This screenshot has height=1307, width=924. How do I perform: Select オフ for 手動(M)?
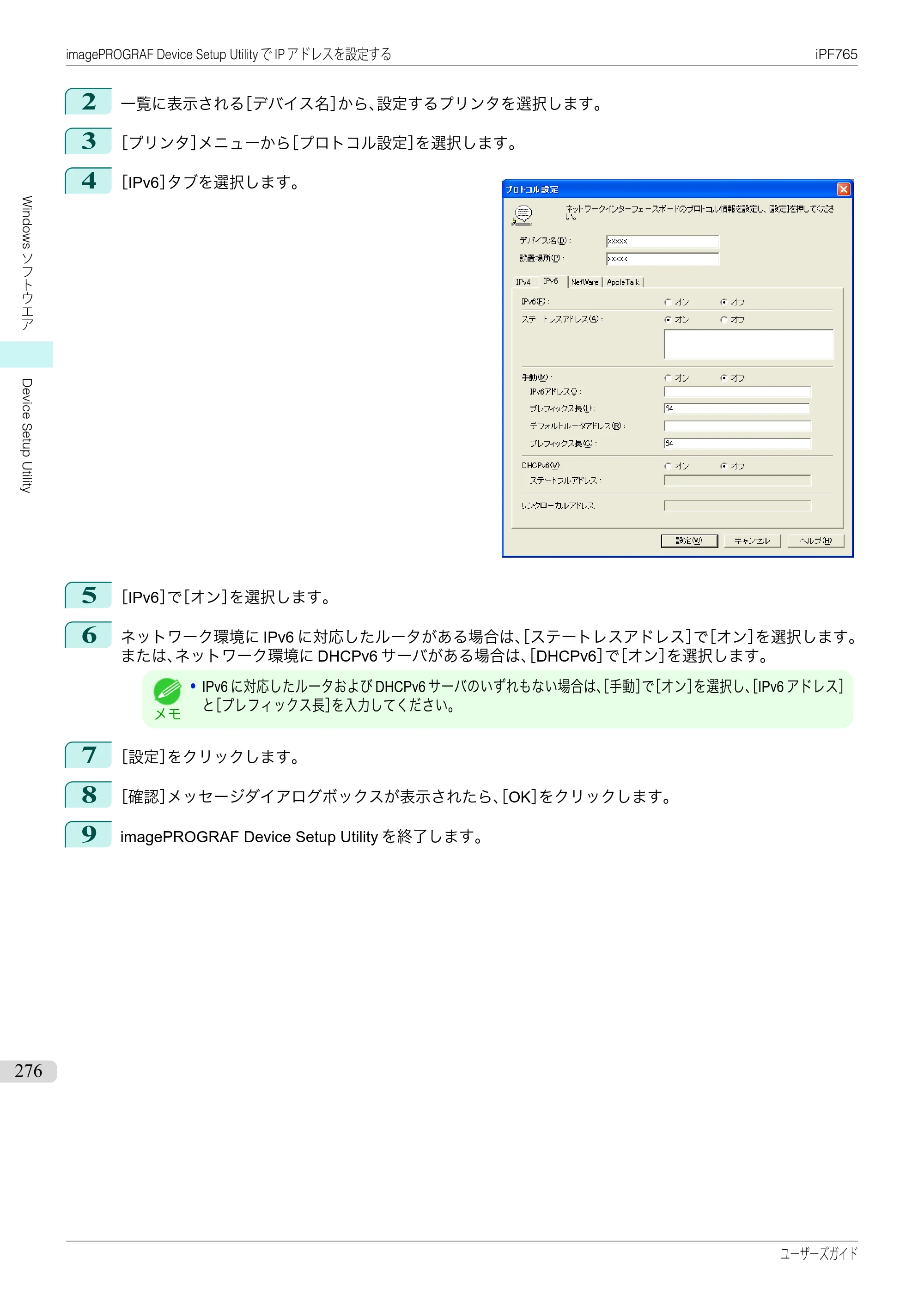coord(723,377)
